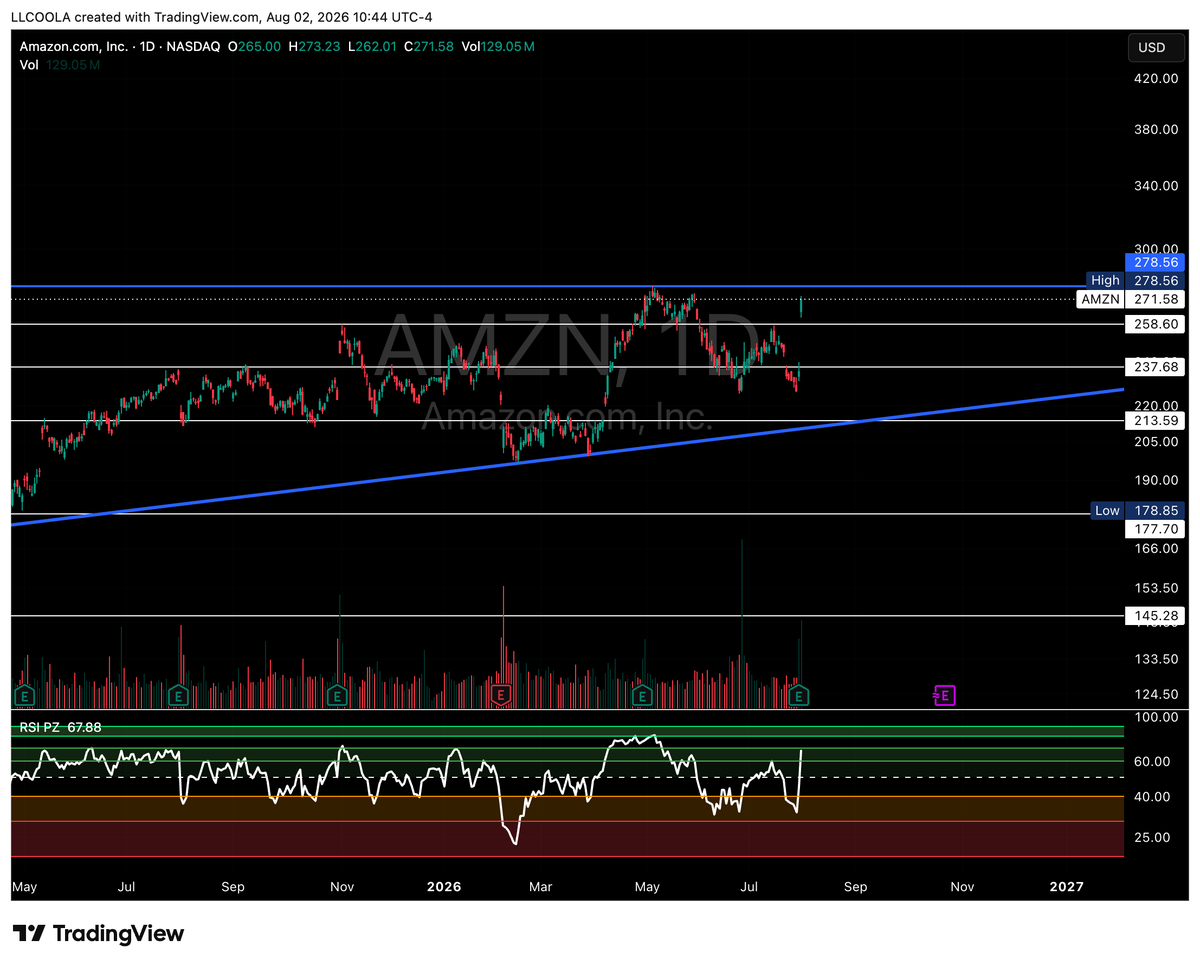This screenshot has width=1200, height=966.
Task: Click the 190.00 price axis label
Action: click(1156, 480)
